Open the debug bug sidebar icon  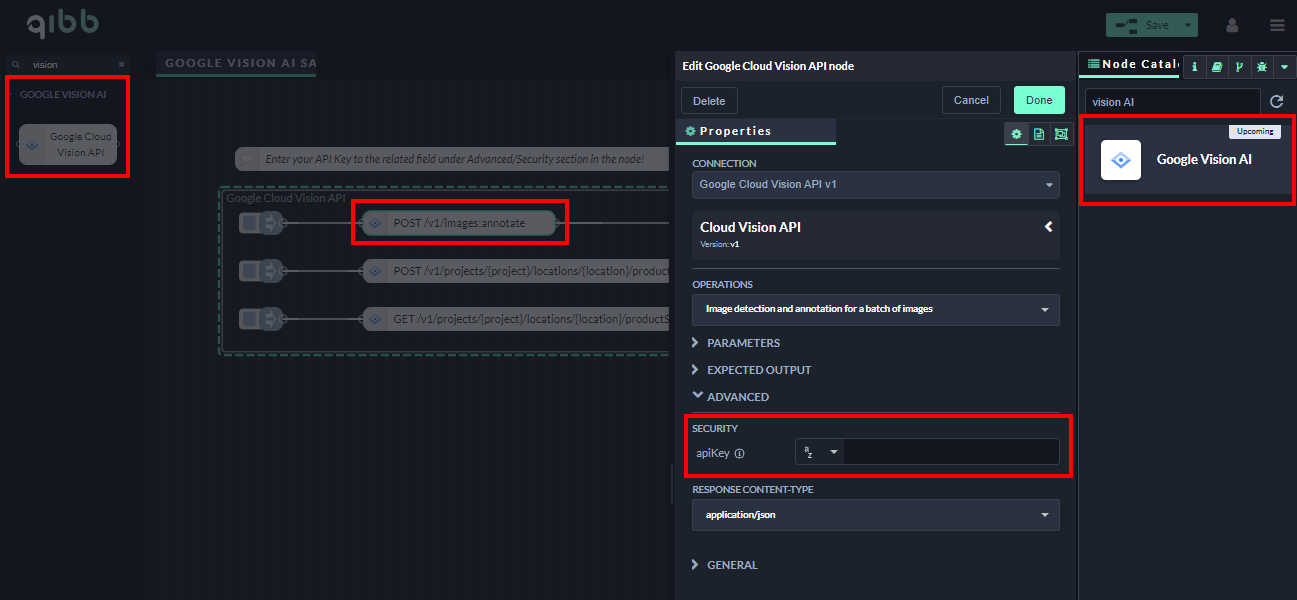click(1261, 67)
